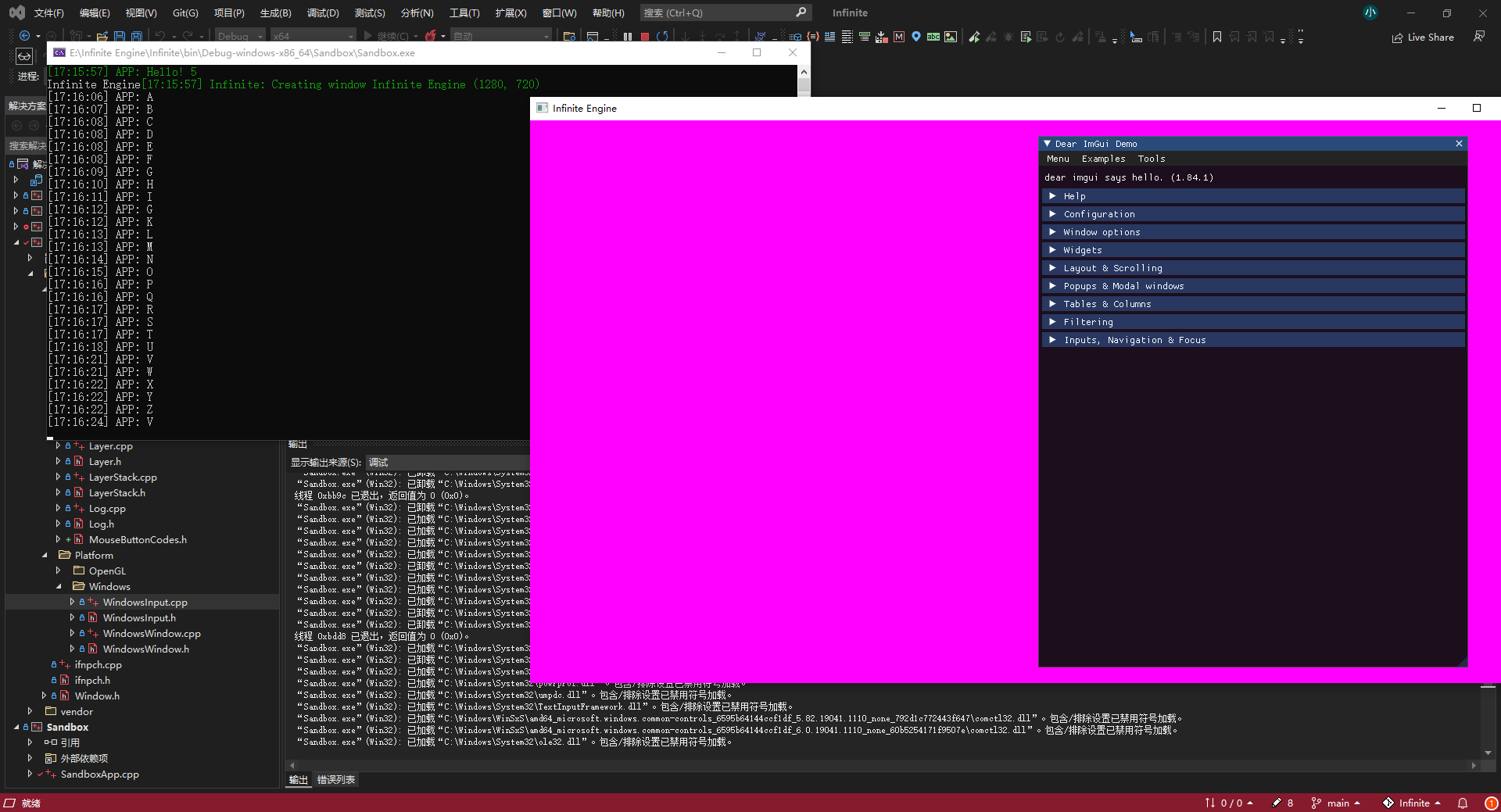This screenshot has height=812, width=1501.
Task: Open the Git(G) menu
Action: tap(185, 13)
